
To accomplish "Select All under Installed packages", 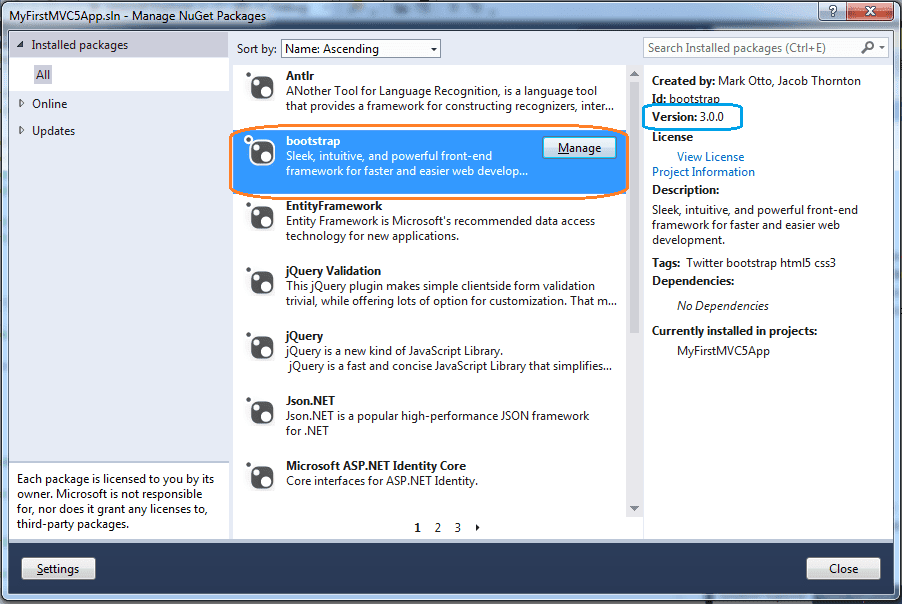I will click(x=43, y=75).
